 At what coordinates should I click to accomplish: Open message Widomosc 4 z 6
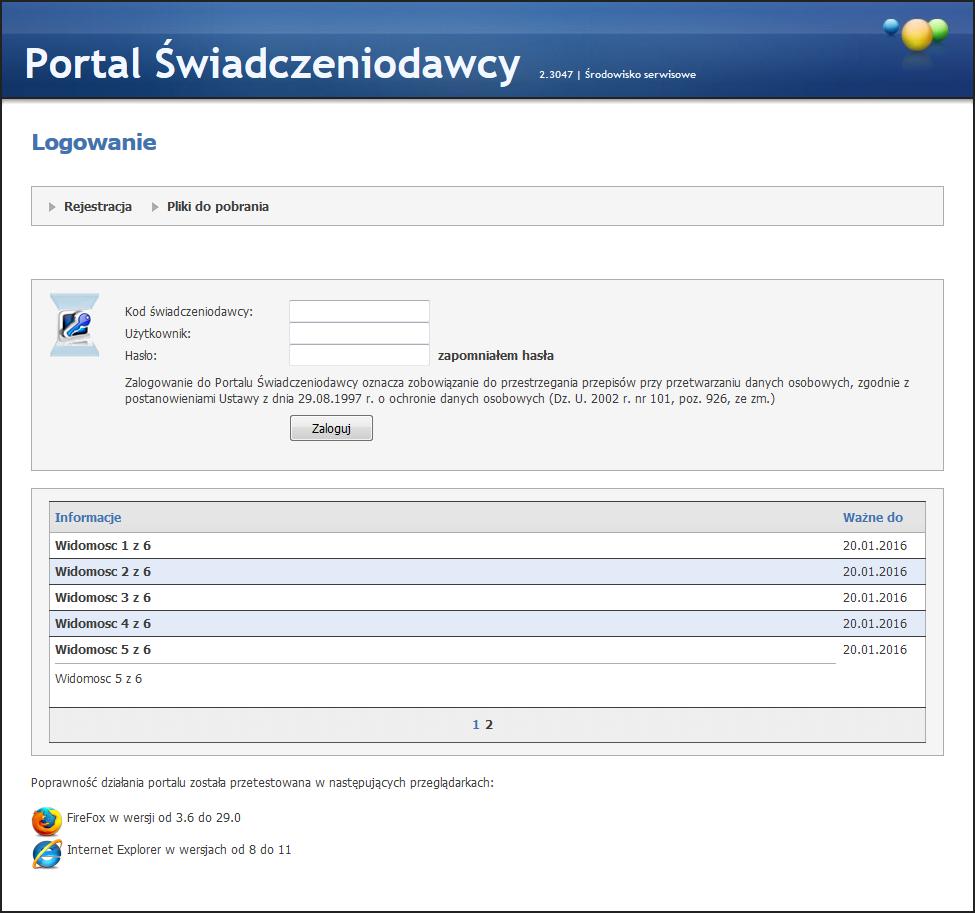coord(103,624)
